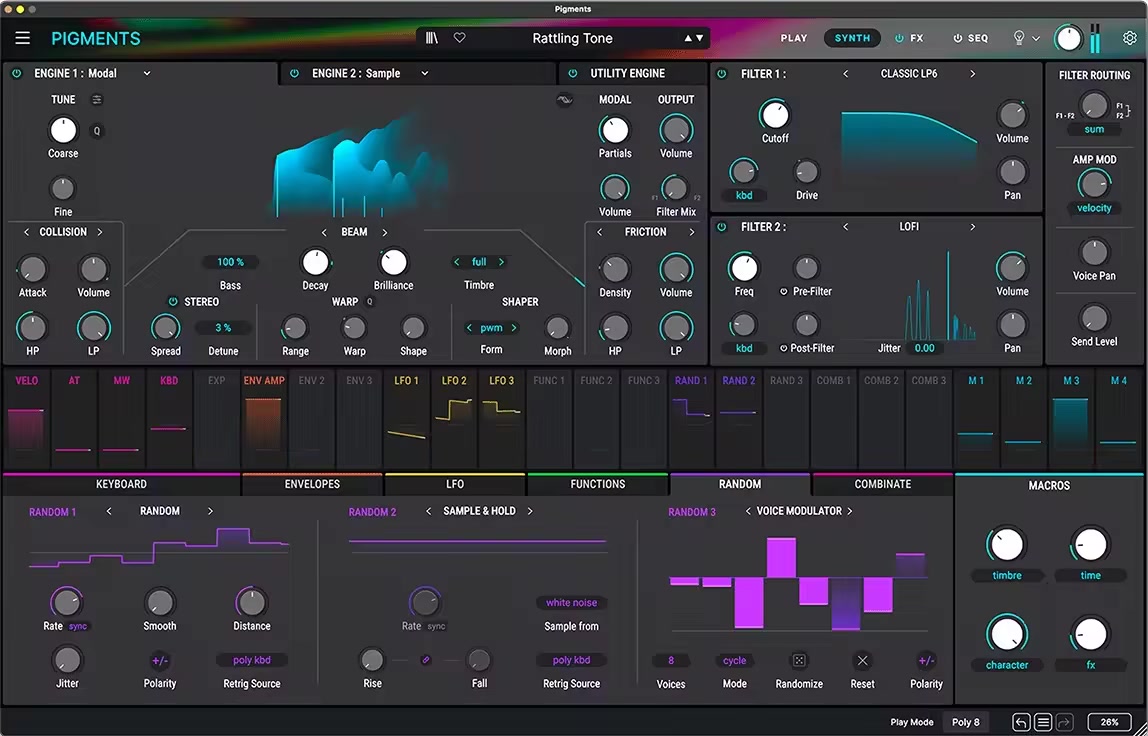Click the PLAY view button
The width and height of the screenshot is (1148, 736).
click(x=793, y=38)
